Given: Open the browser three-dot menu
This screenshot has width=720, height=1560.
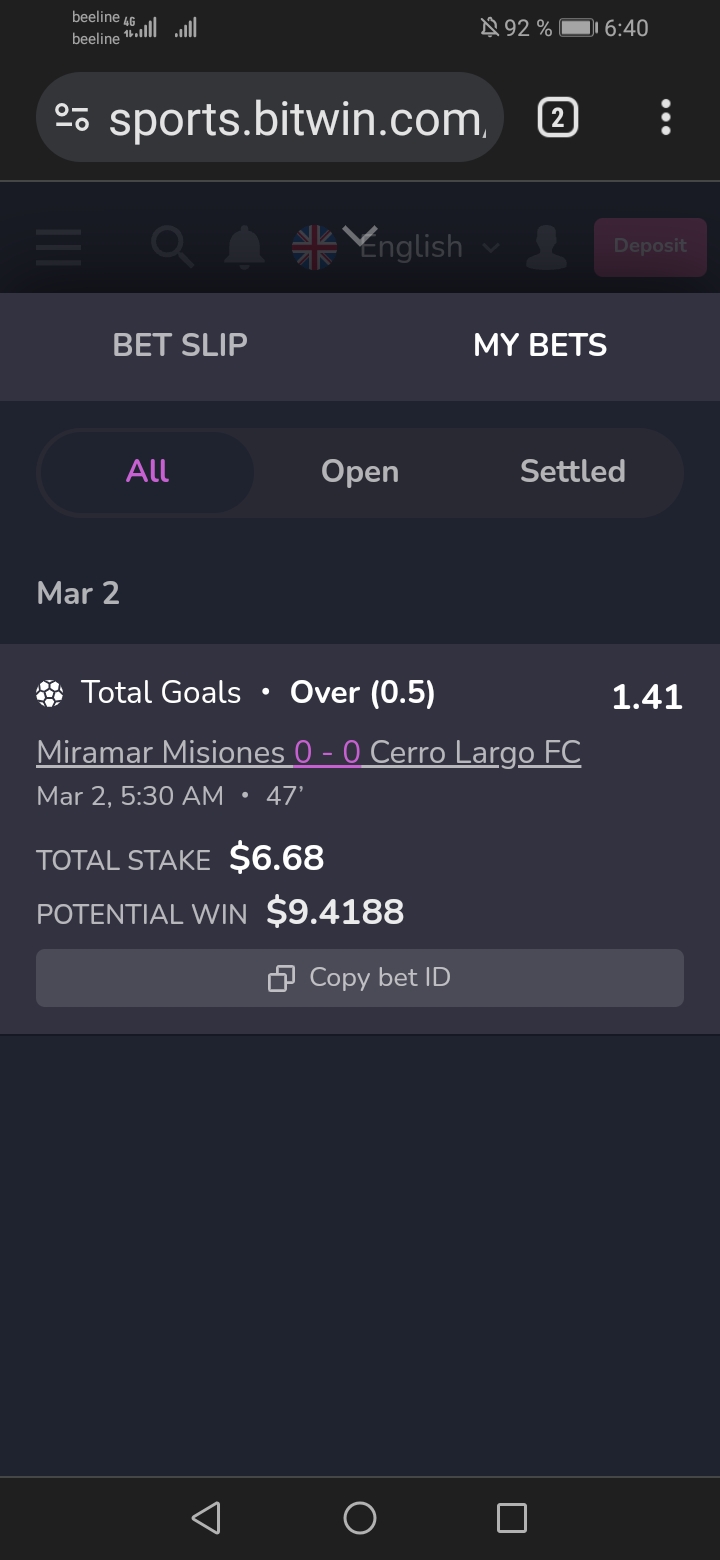Looking at the screenshot, I should click(x=665, y=118).
